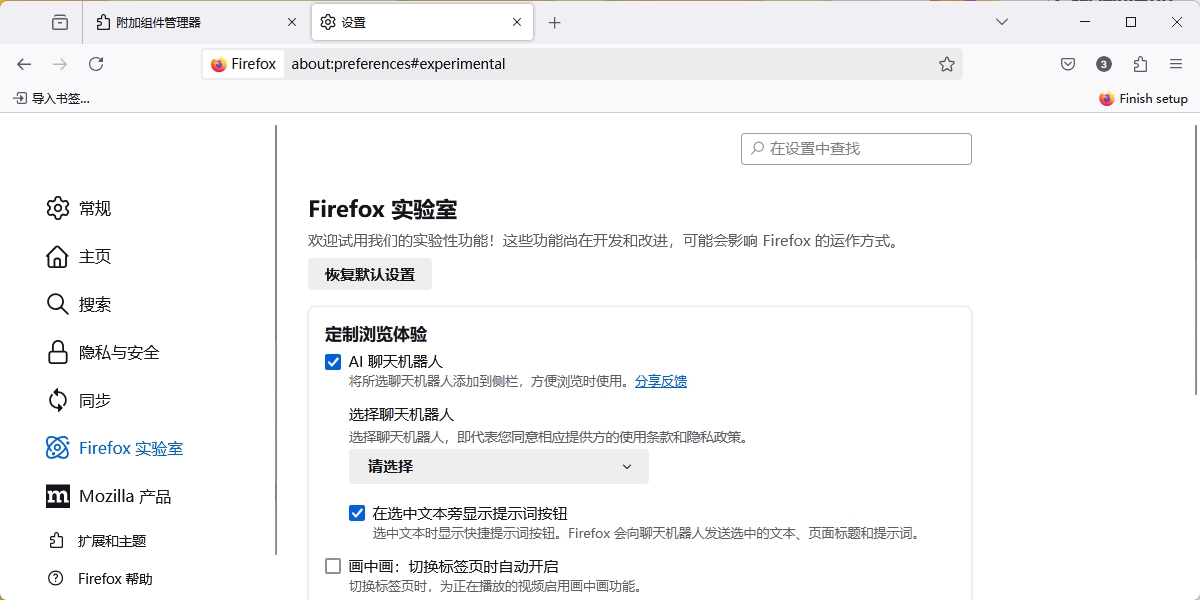
Task: Disable 在选中文本旁显示提示词按钮 checkbox
Action: (357, 514)
